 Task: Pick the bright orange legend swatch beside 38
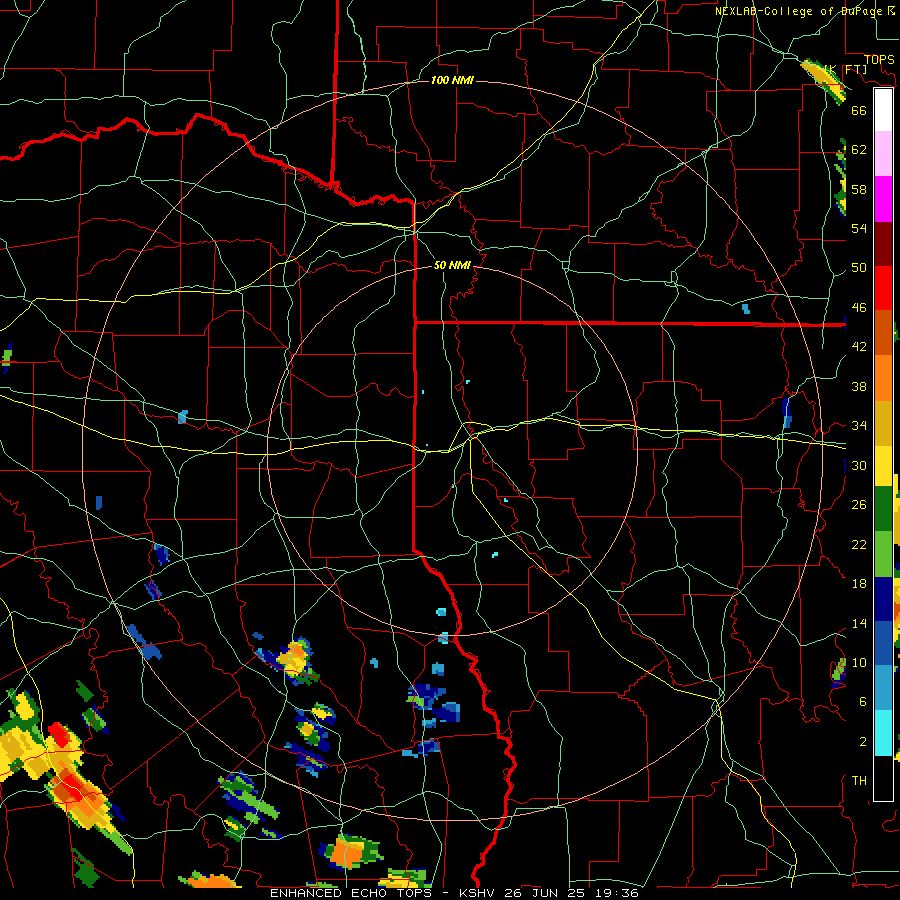pyautogui.click(x=883, y=377)
